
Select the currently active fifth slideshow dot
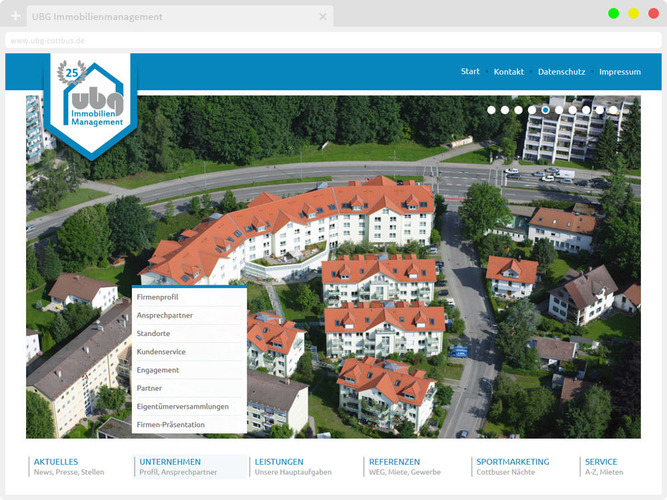tap(545, 110)
